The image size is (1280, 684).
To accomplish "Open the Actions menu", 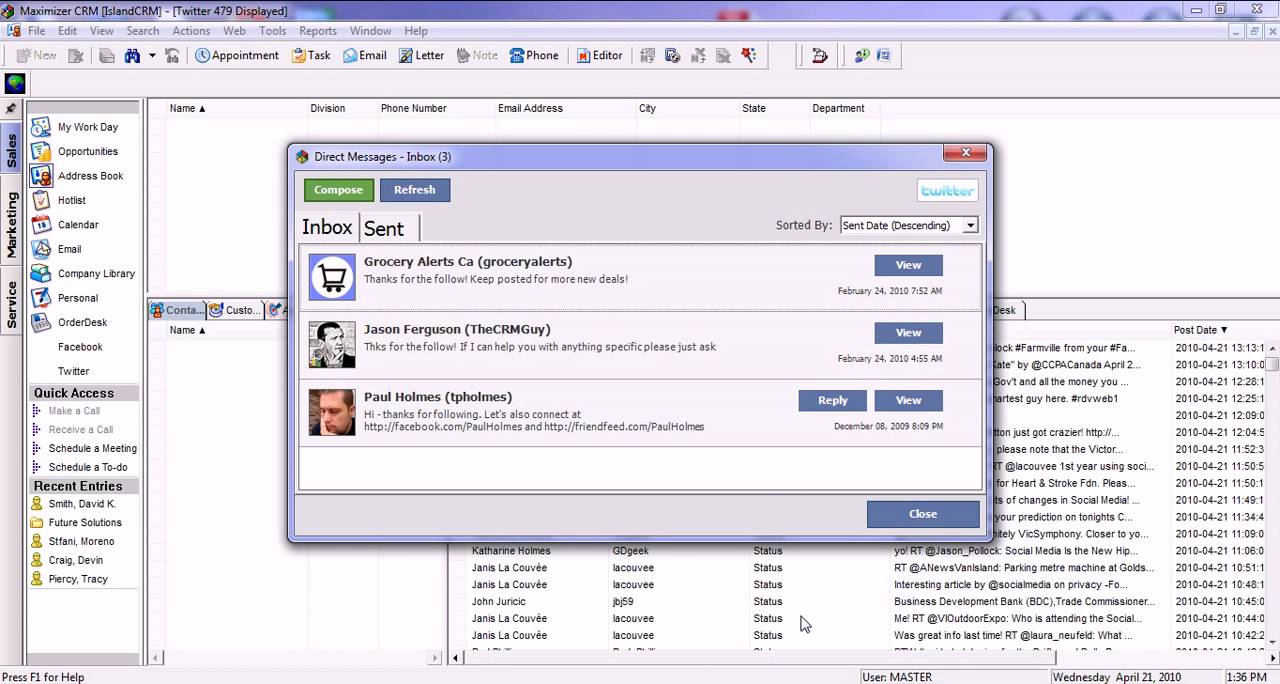I will coord(191,31).
